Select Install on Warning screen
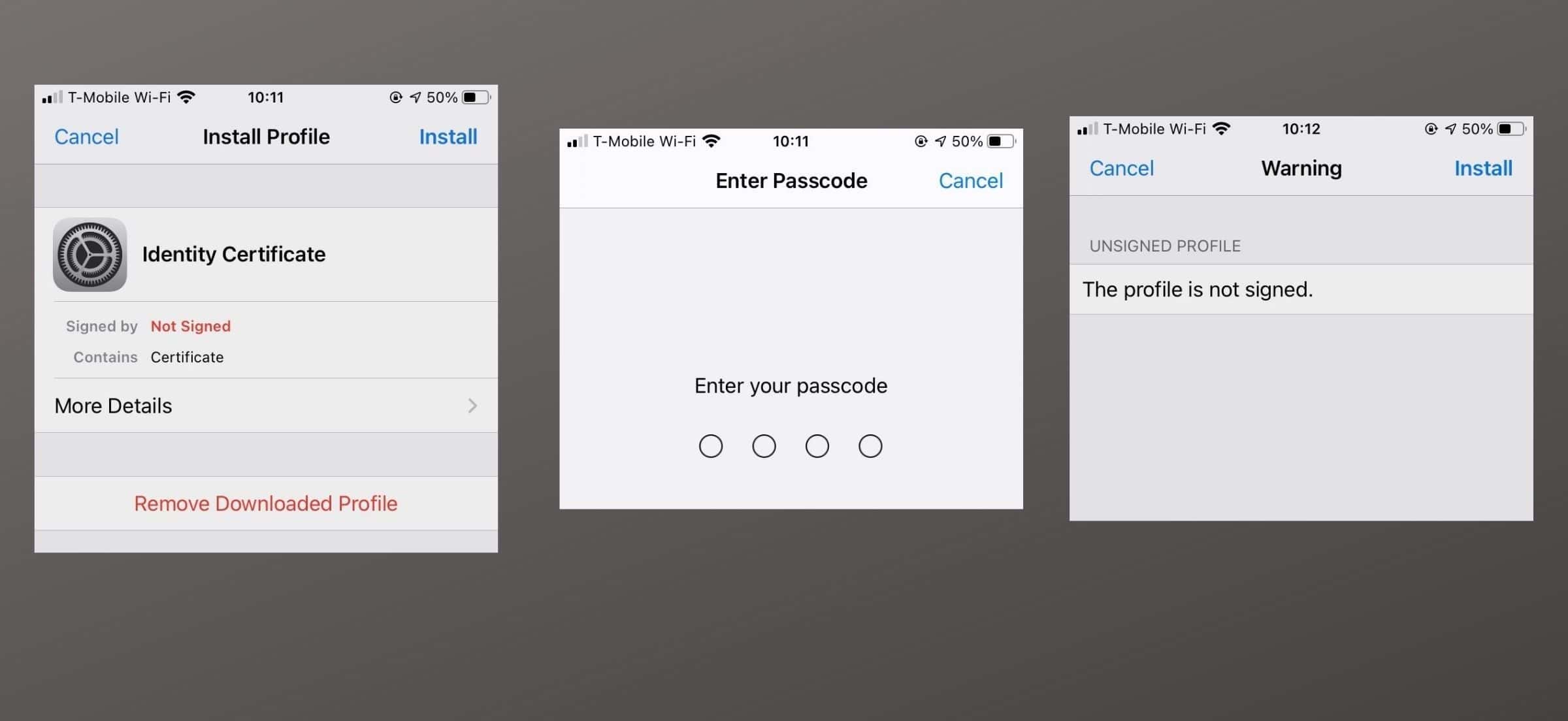The image size is (1568, 721). (x=1484, y=168)
